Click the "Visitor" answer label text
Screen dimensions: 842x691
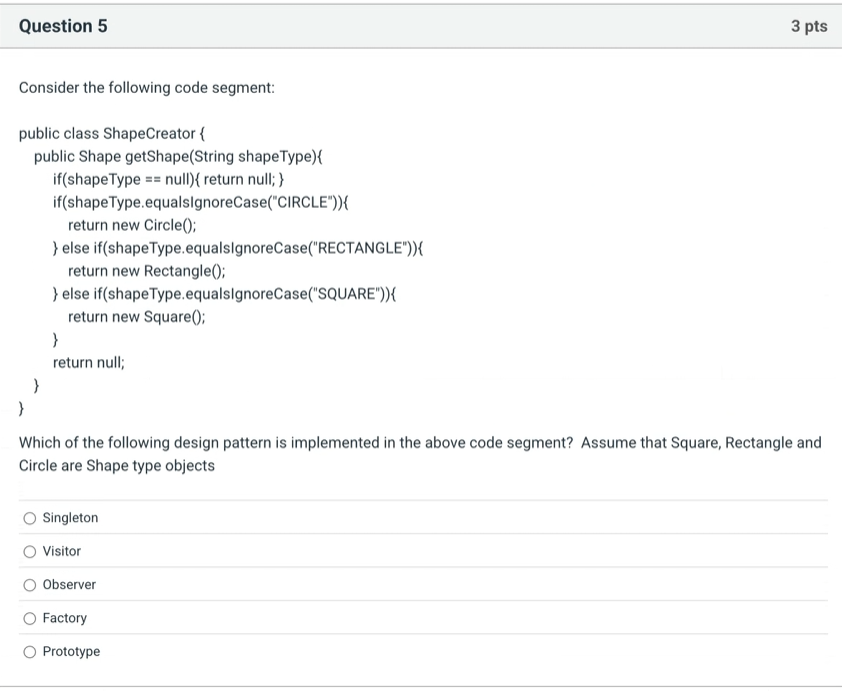pyautogui.click(x=62, y=551)
